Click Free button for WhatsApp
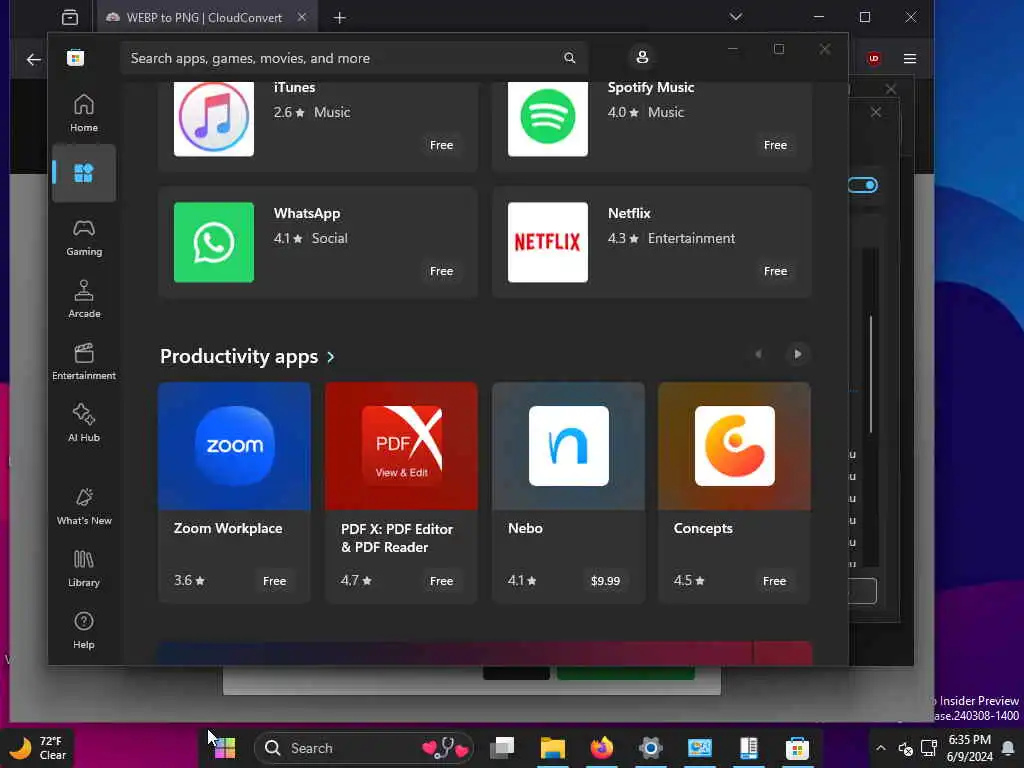This screenshot has height=768, width=1024. pos(441,271)
